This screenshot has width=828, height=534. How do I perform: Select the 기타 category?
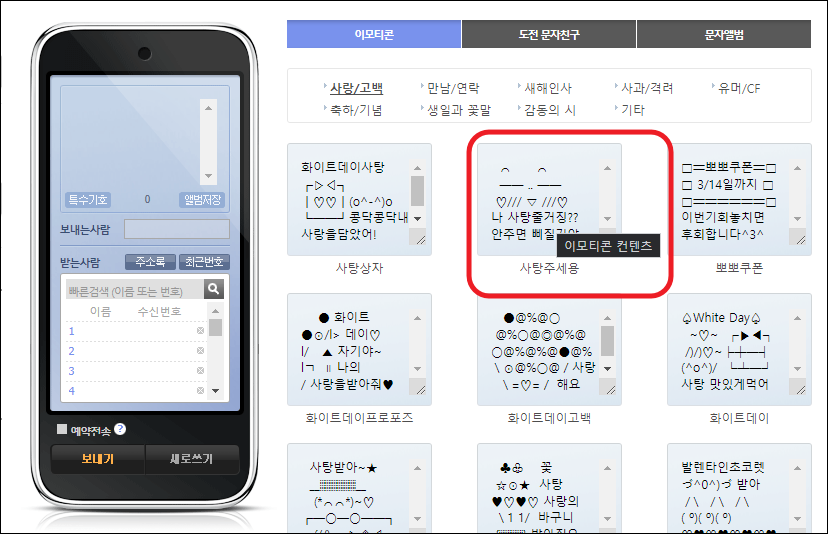click(633, 110)
